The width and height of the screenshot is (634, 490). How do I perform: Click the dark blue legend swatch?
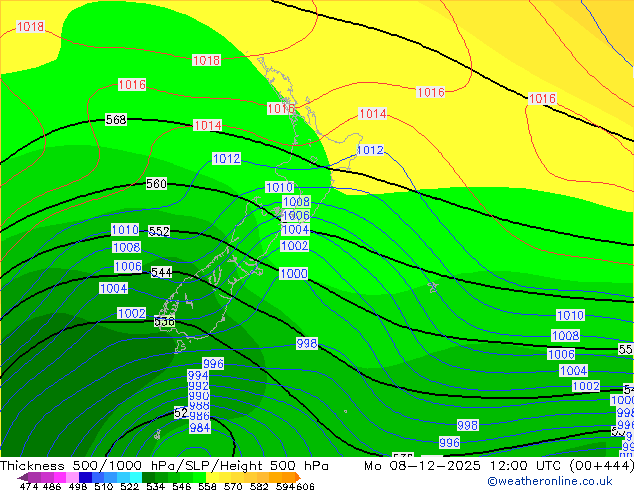(84, 477)
